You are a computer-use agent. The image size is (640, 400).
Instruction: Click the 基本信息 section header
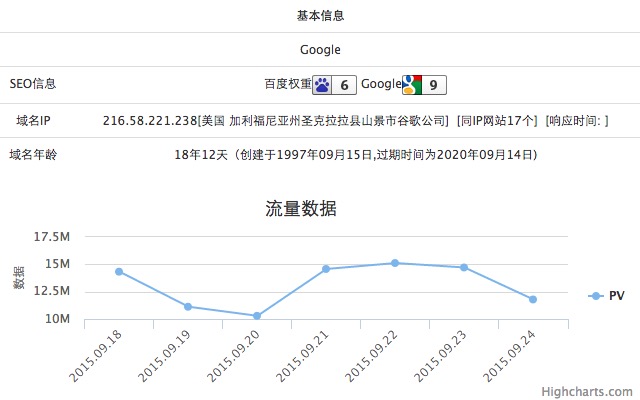pyautogui.click(x=320, y=16)
